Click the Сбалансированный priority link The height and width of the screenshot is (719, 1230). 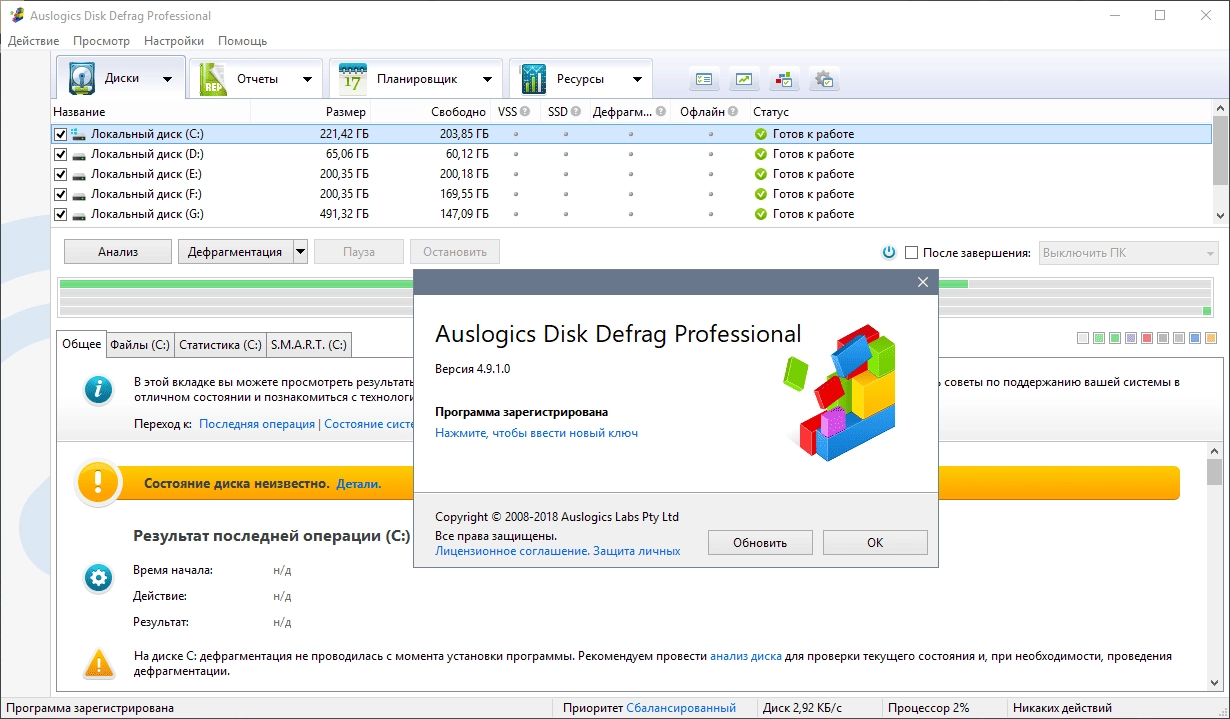[681, 708]
